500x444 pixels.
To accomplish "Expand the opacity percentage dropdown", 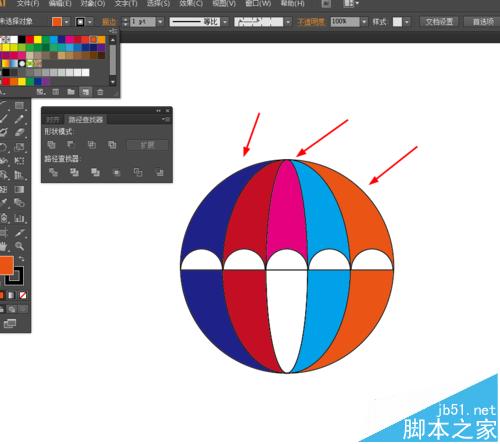I will (364, 22).
